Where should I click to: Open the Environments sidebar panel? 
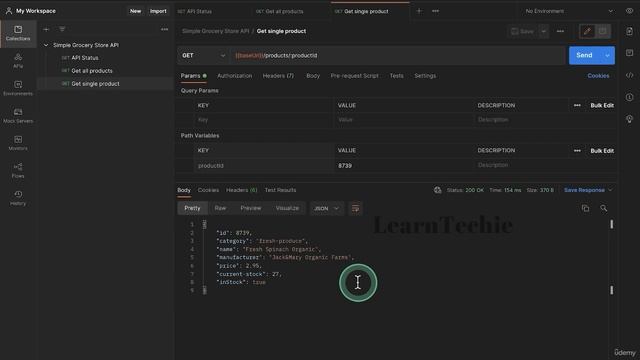coord(18,88)
